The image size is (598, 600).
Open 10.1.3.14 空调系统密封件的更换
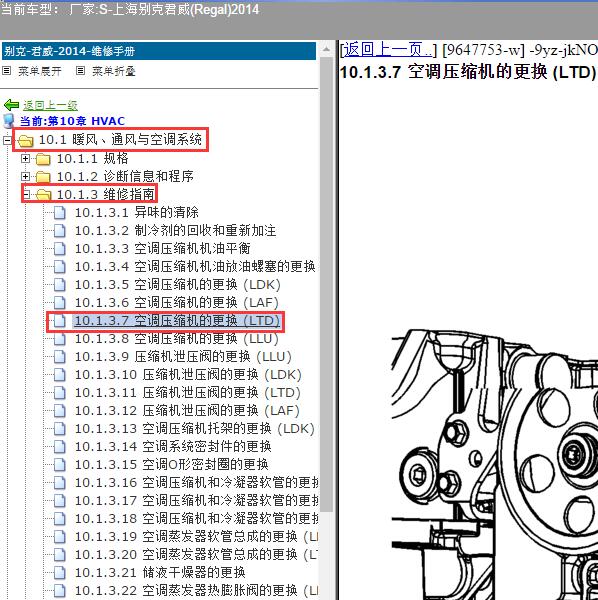(173, 447)
